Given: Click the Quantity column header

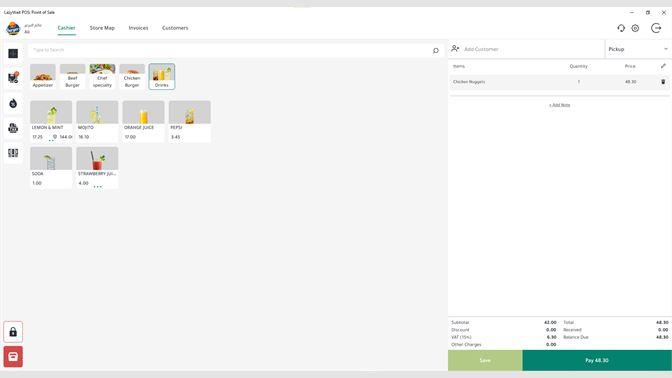Looking at the screenshot, I should pos(579,66).
